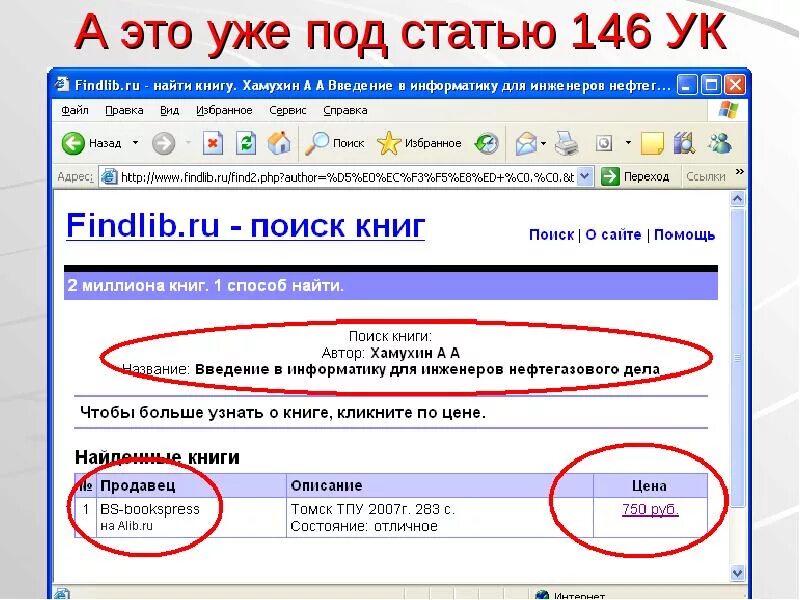
Task: Click the page icon in the title bar
Action: tap(62, 84)
